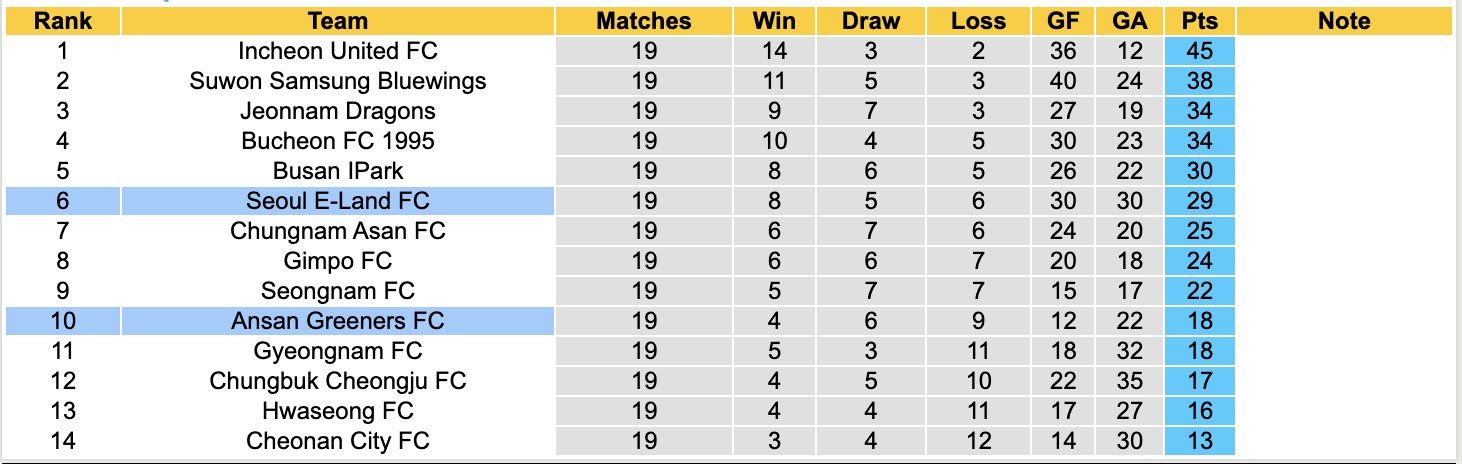1462x464 pixels.
Task: Select Suwon Samsung Bluewings' 40 goals-for cell
Action: pos(1063,81)
